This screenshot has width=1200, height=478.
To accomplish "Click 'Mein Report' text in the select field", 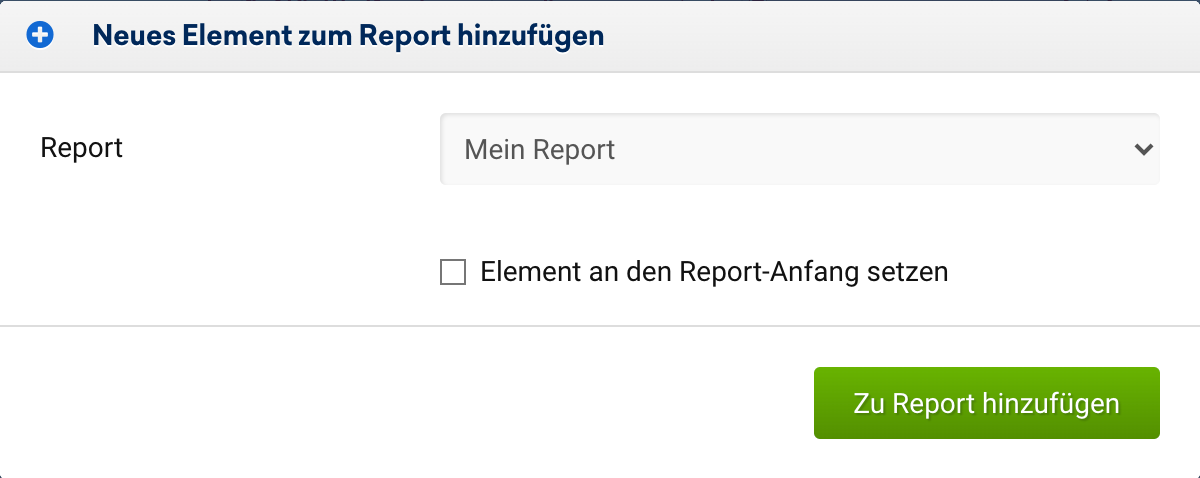I will click(x=540, y=150).
